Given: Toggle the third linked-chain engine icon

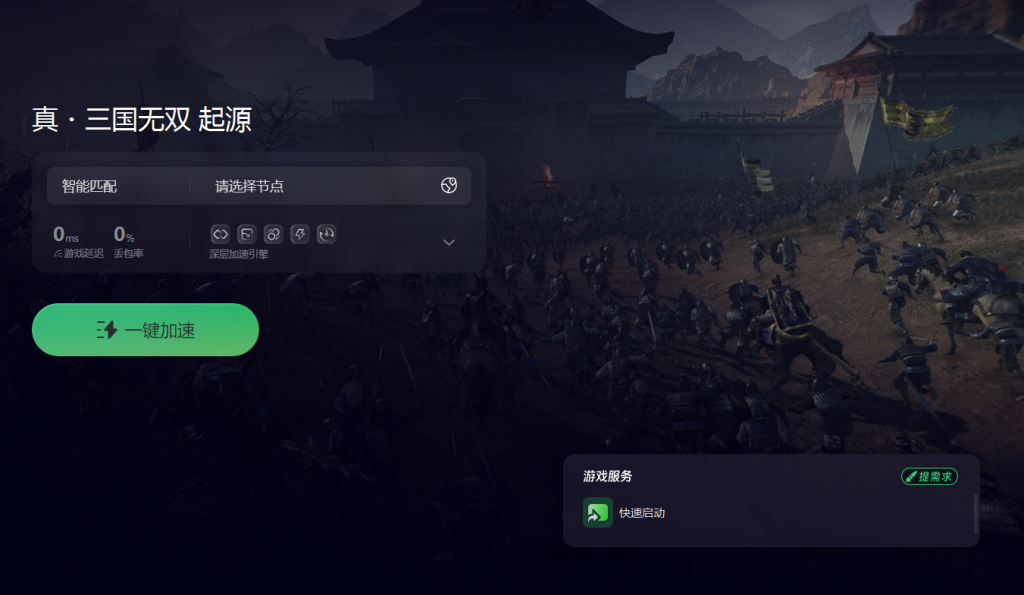Looking at the screenshot, I should click(x=273, y=234).
